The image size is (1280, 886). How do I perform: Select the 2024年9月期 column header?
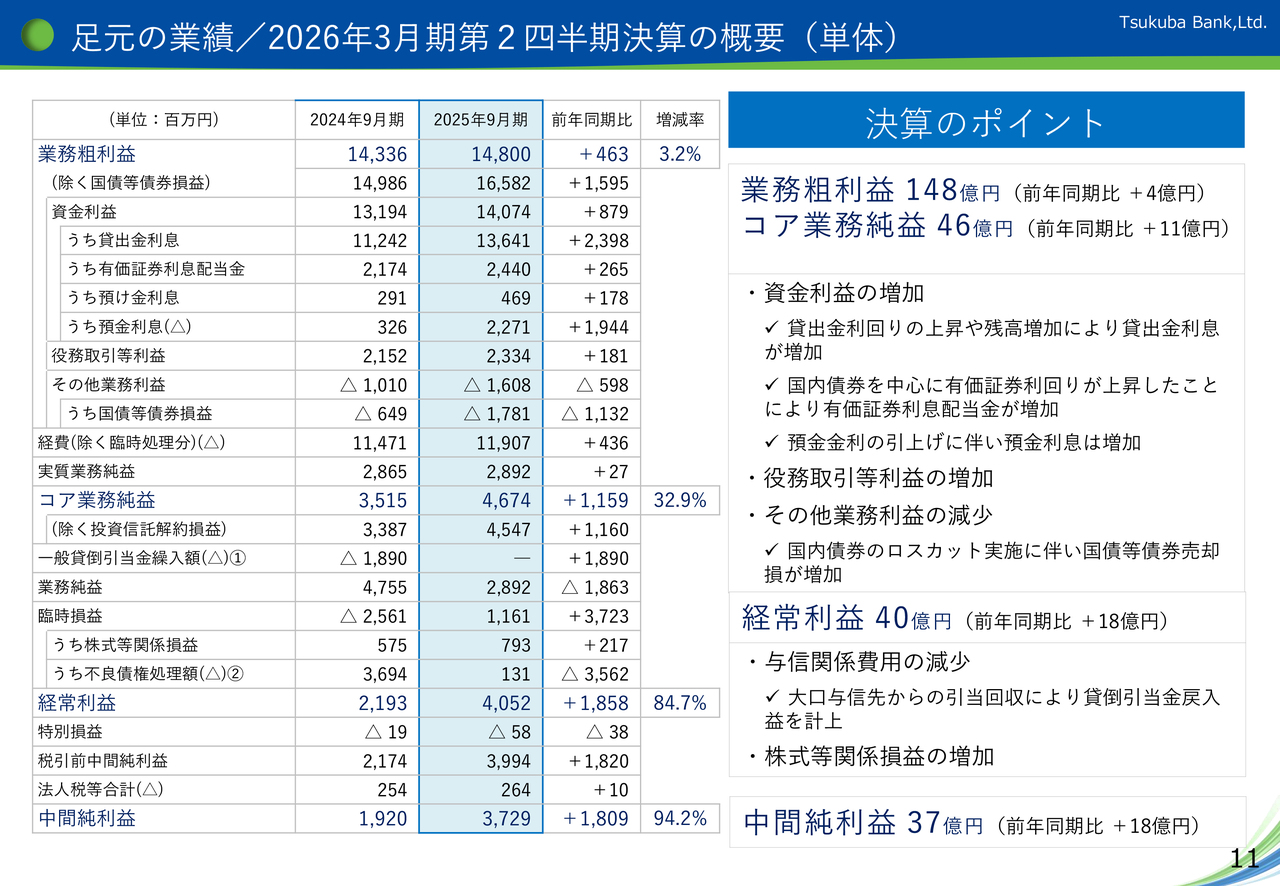pos(357,120)
